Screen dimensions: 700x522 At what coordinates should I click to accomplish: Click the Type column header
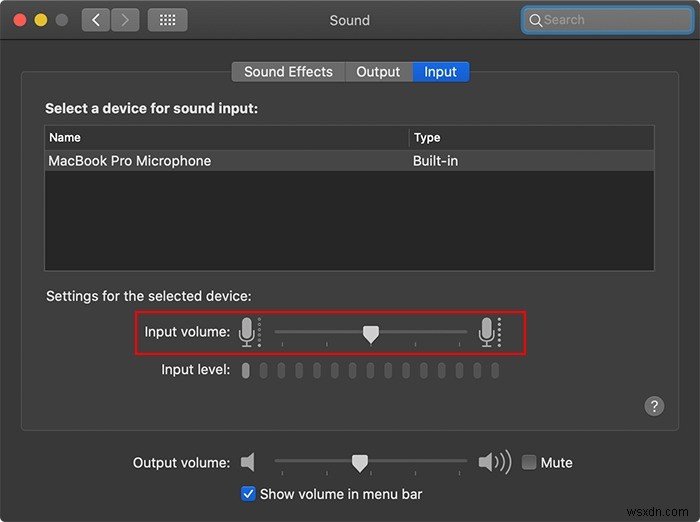click(531, 137)
